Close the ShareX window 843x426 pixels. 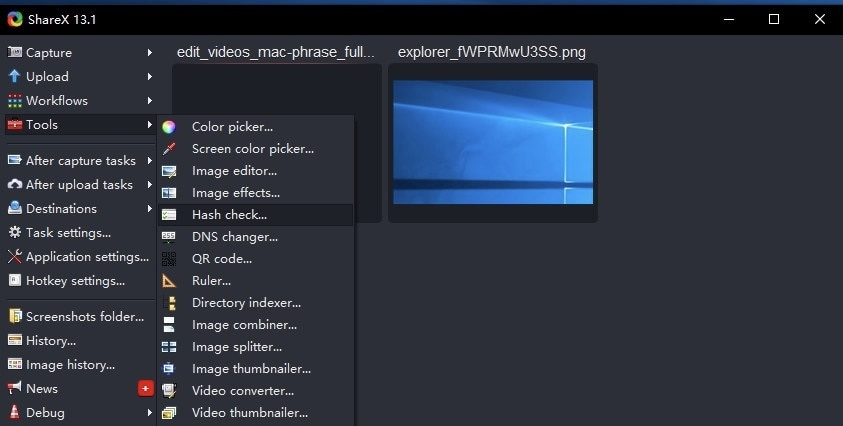tap(819, 19)
